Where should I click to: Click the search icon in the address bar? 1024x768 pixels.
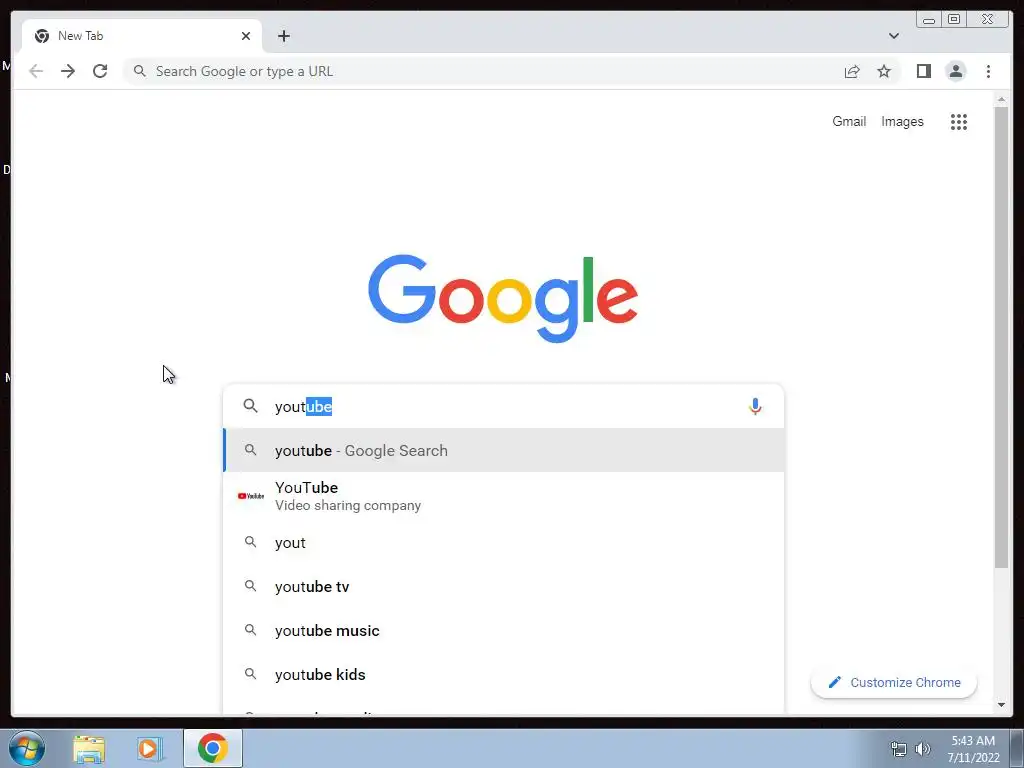(139, 71)
